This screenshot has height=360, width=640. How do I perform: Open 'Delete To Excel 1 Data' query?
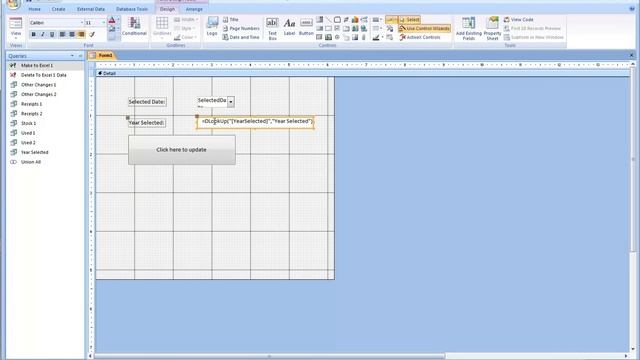coord(43,75)
